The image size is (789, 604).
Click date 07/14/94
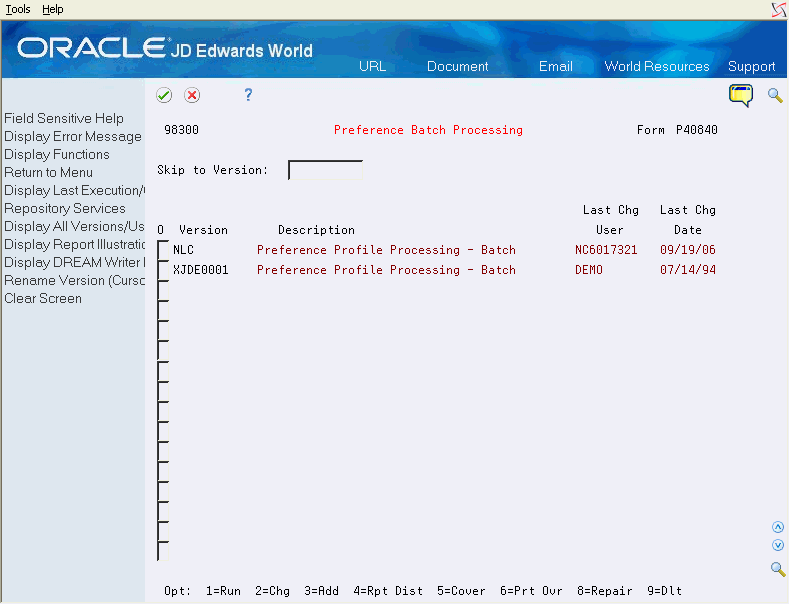pyautogui.click(x=688, y=270)
